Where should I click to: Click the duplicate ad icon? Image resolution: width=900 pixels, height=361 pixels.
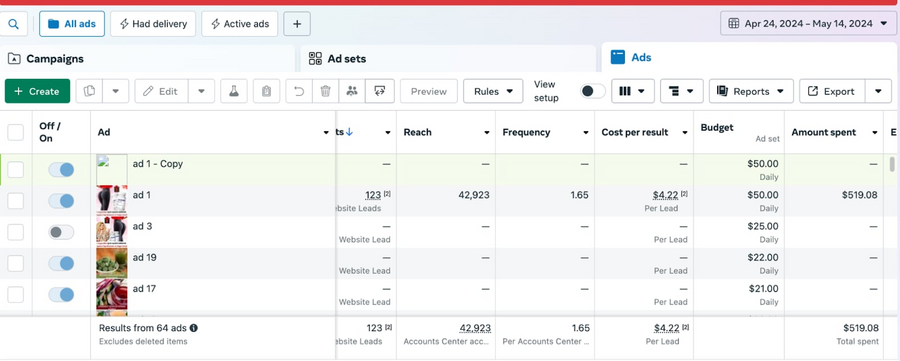(89, 91)
